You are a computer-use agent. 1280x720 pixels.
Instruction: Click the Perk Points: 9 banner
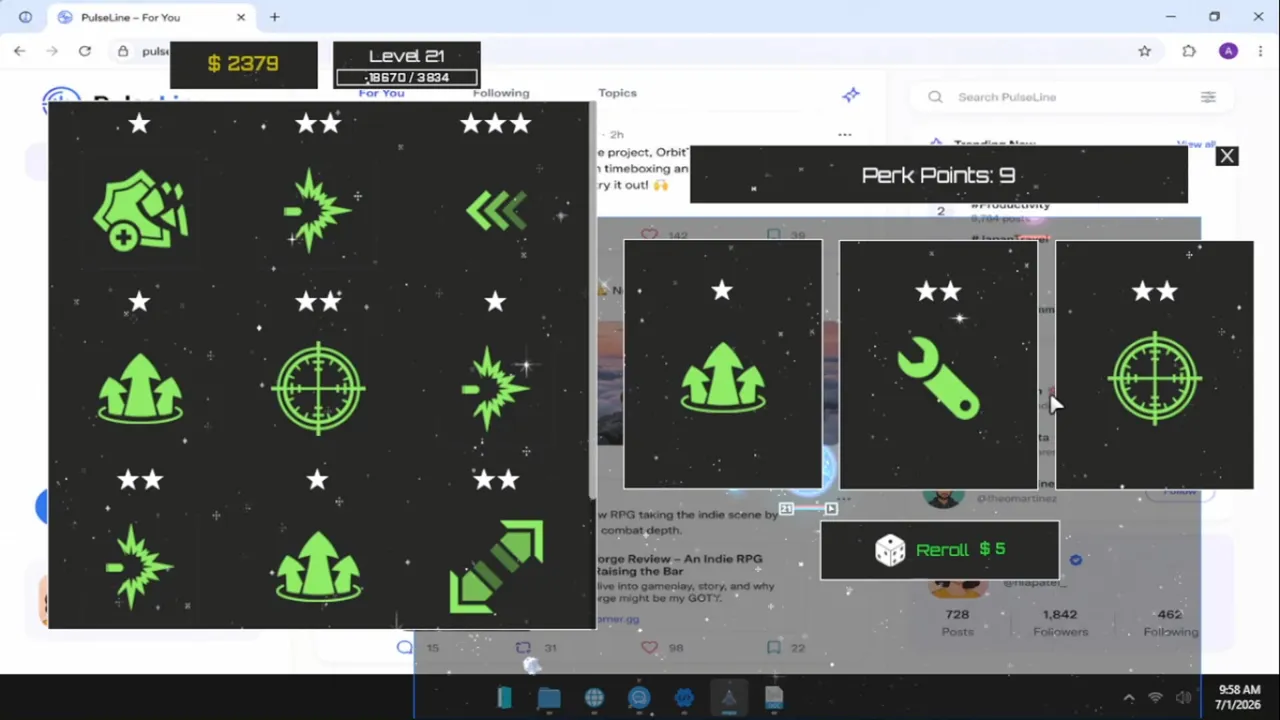click(x=938, y=175)
